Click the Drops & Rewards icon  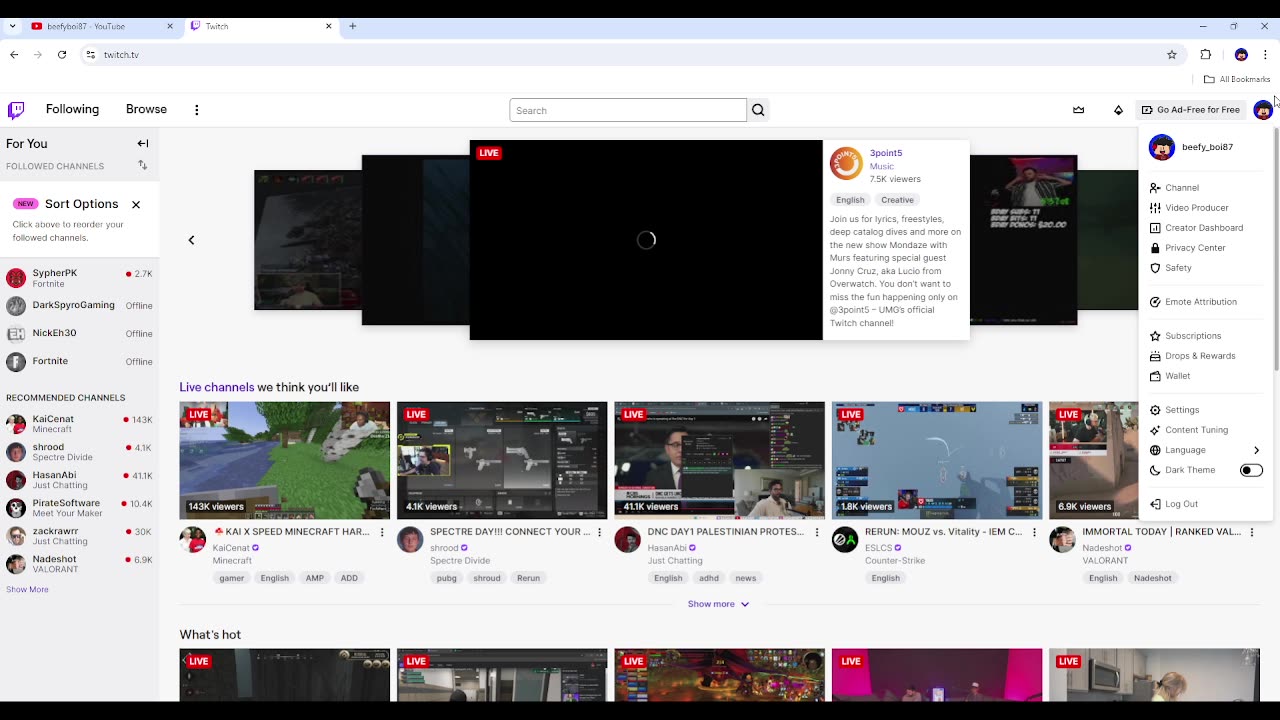[x=1155, y=356]
